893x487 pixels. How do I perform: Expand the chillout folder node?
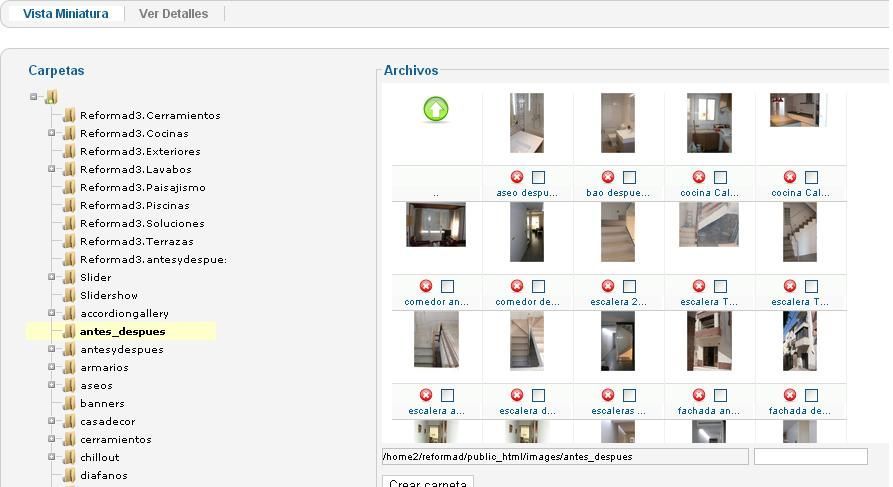pos(52,457)
